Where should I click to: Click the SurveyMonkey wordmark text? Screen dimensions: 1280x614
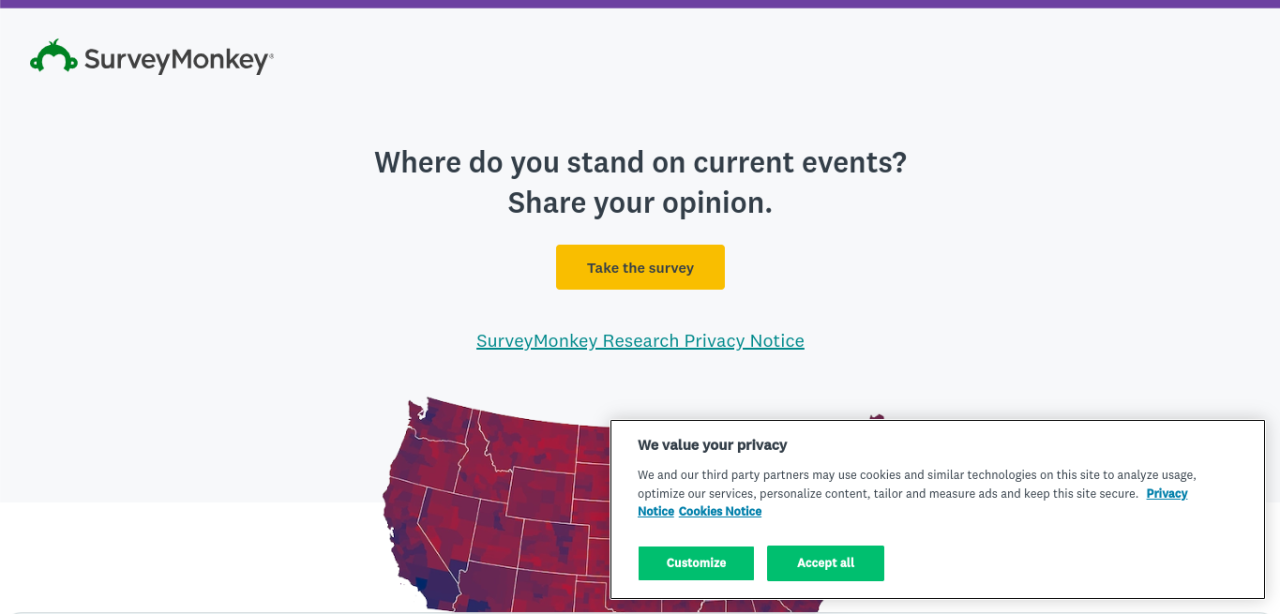point(178,60)
